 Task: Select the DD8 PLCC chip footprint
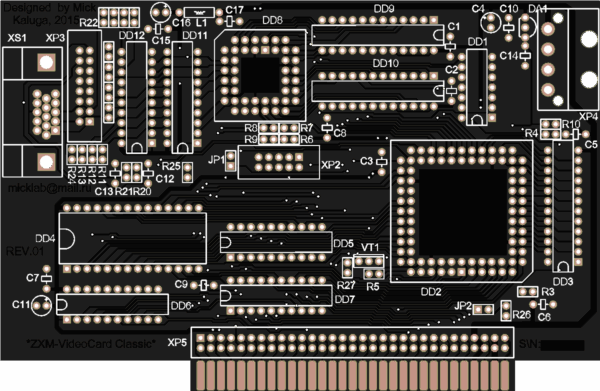(x=260, y=76)
